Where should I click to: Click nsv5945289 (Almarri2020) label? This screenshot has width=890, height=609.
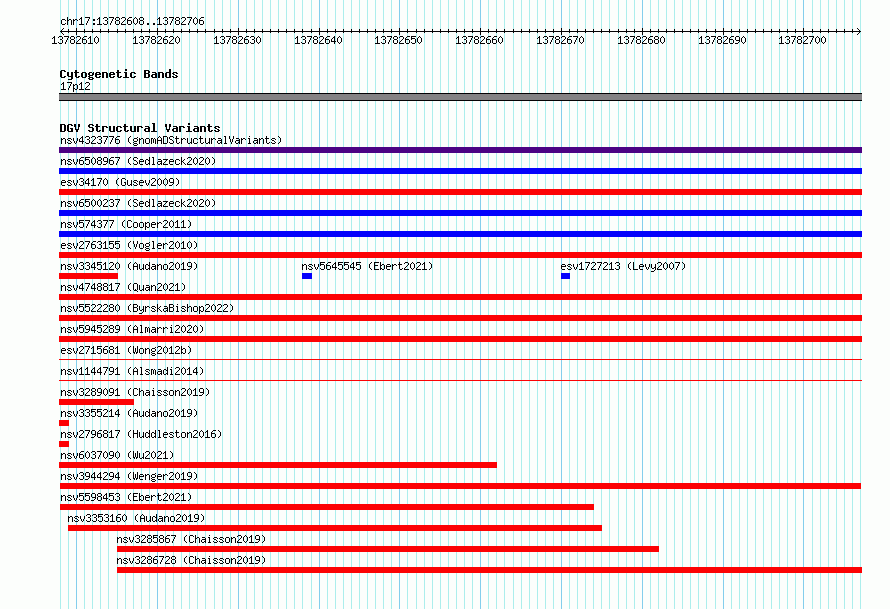(132, 329)
